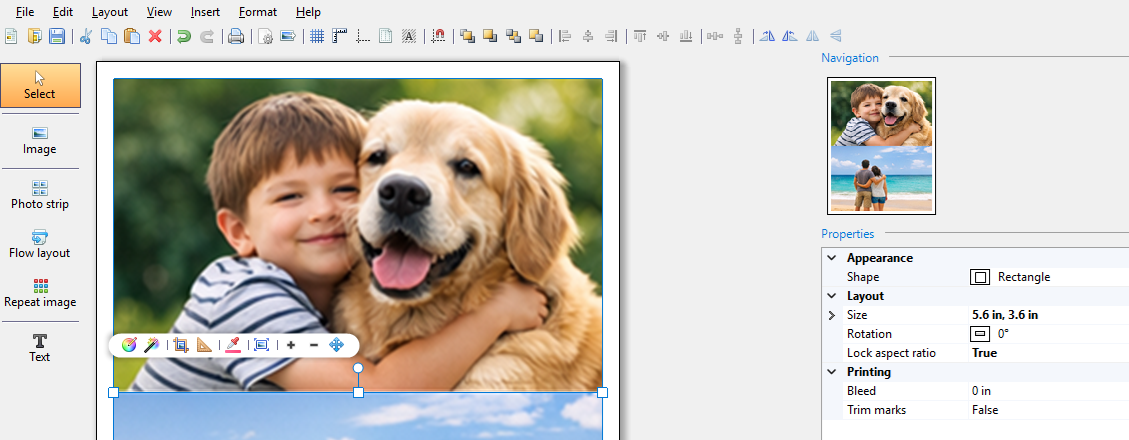Image resolution: width=1129 pixels, height=440 pixels.
Task: Collapse the Layout property group
Action: click(832, 296)
